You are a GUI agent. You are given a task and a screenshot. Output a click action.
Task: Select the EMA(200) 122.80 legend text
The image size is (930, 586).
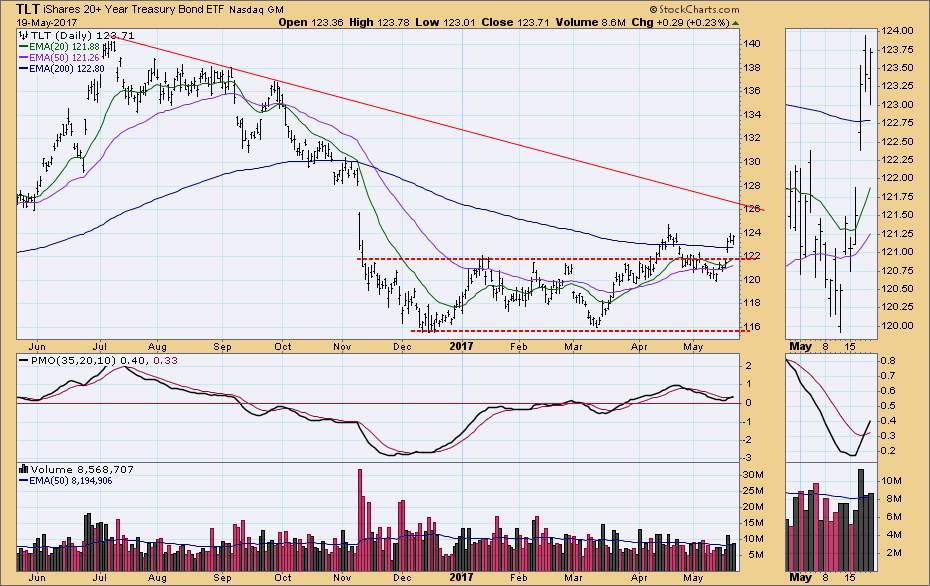click(66, 69)
